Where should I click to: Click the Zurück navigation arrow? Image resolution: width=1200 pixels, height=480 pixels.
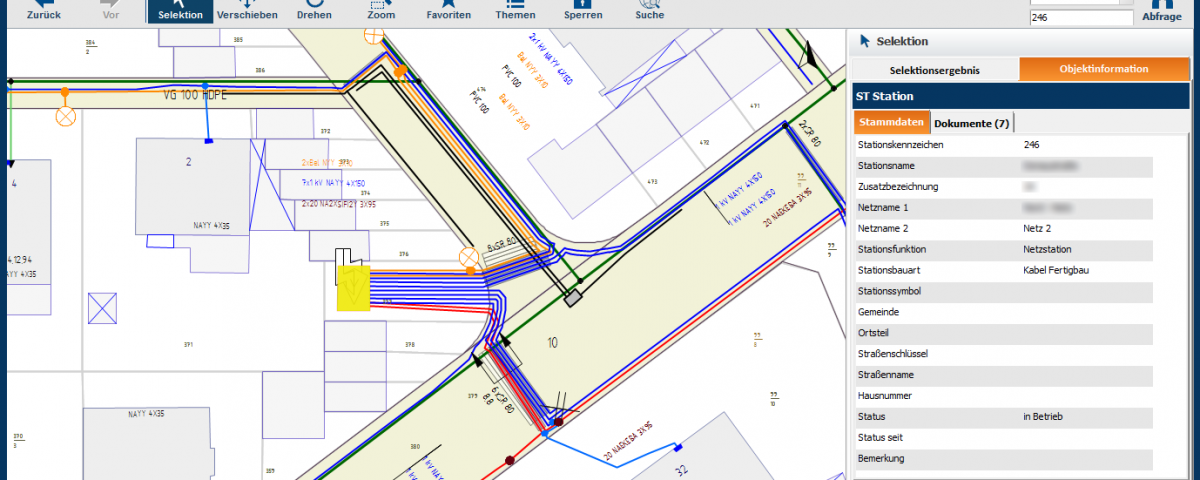click(x=42, y=10)
